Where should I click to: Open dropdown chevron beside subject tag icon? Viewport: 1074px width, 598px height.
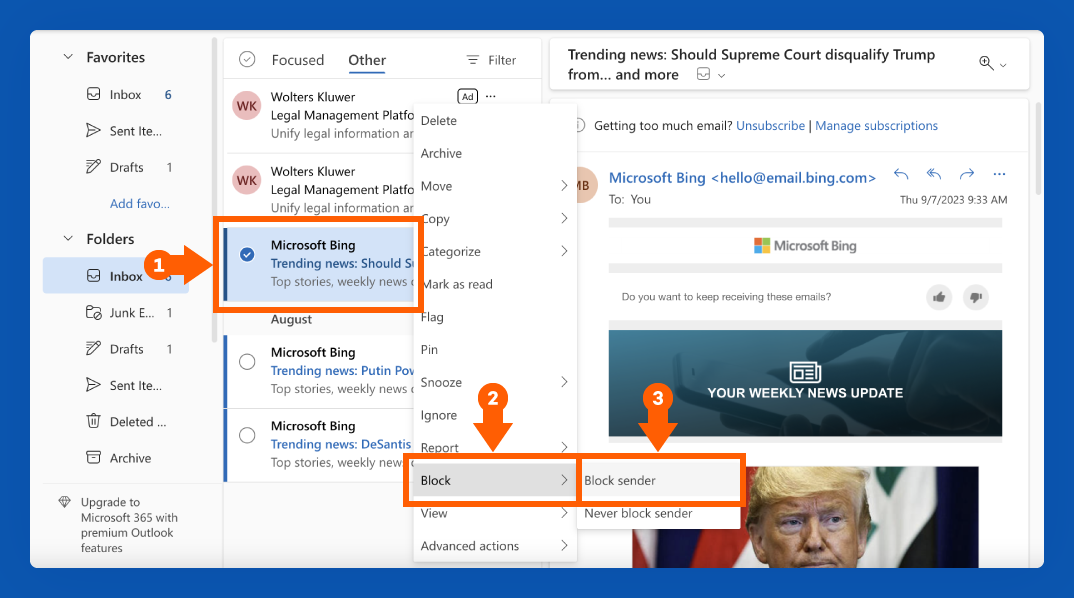pos(721,75)
